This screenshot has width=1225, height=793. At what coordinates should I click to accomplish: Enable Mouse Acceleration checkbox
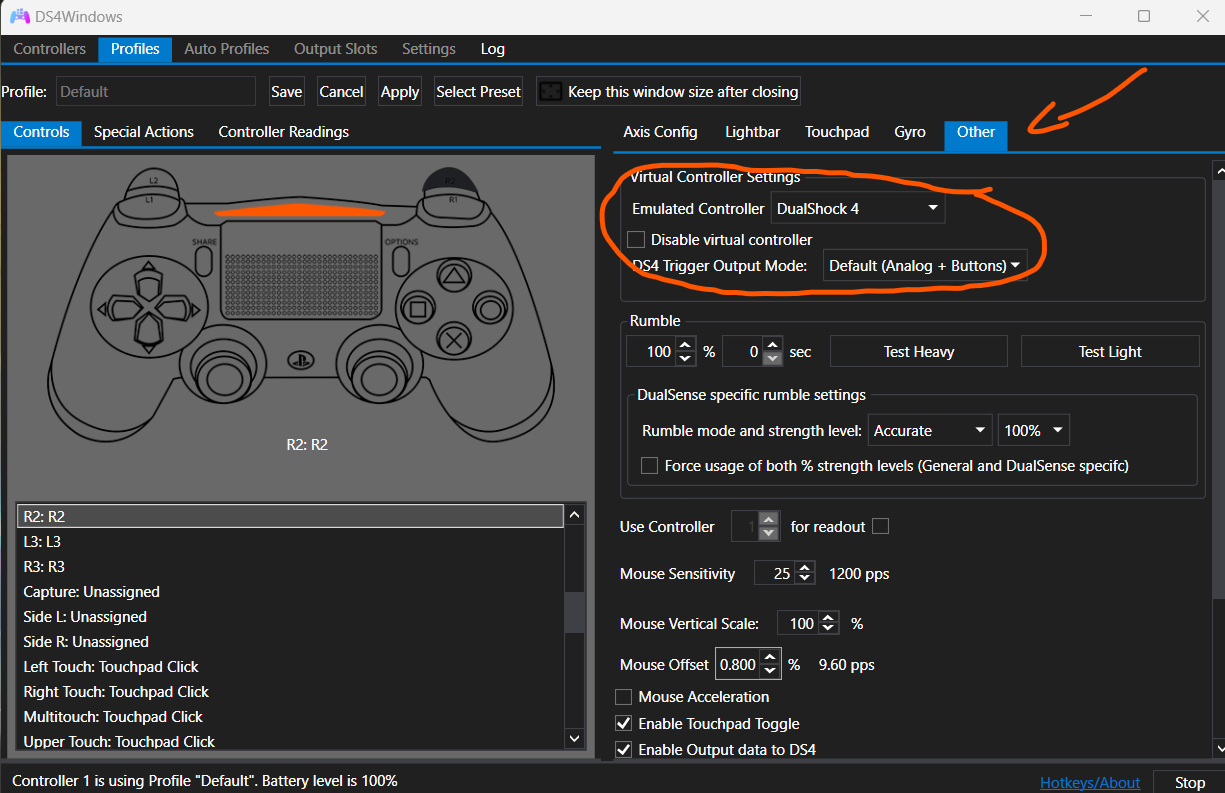point(623,697)
